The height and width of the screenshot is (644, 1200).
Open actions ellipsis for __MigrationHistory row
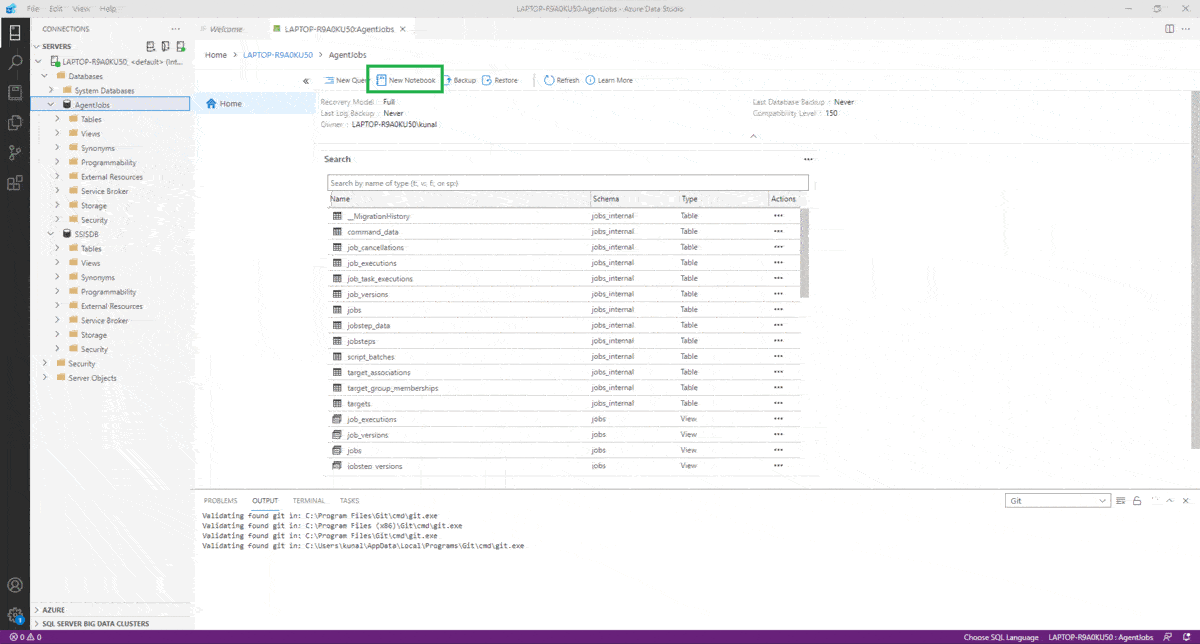point(778,216)
